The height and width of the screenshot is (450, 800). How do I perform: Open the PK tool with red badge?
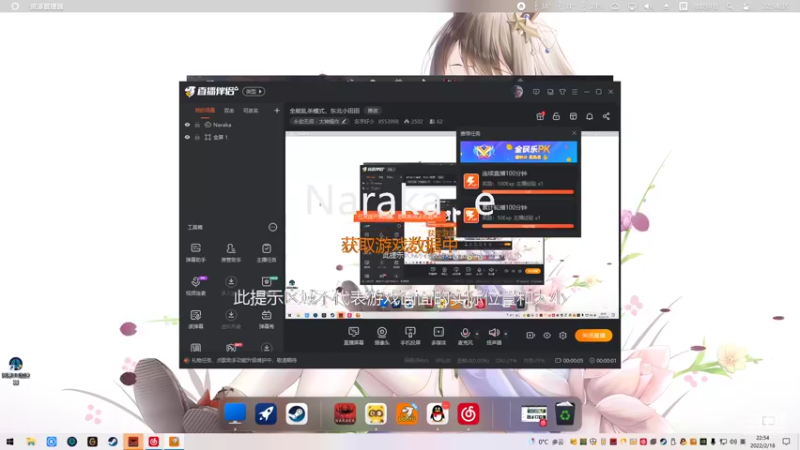coord(231,348)
